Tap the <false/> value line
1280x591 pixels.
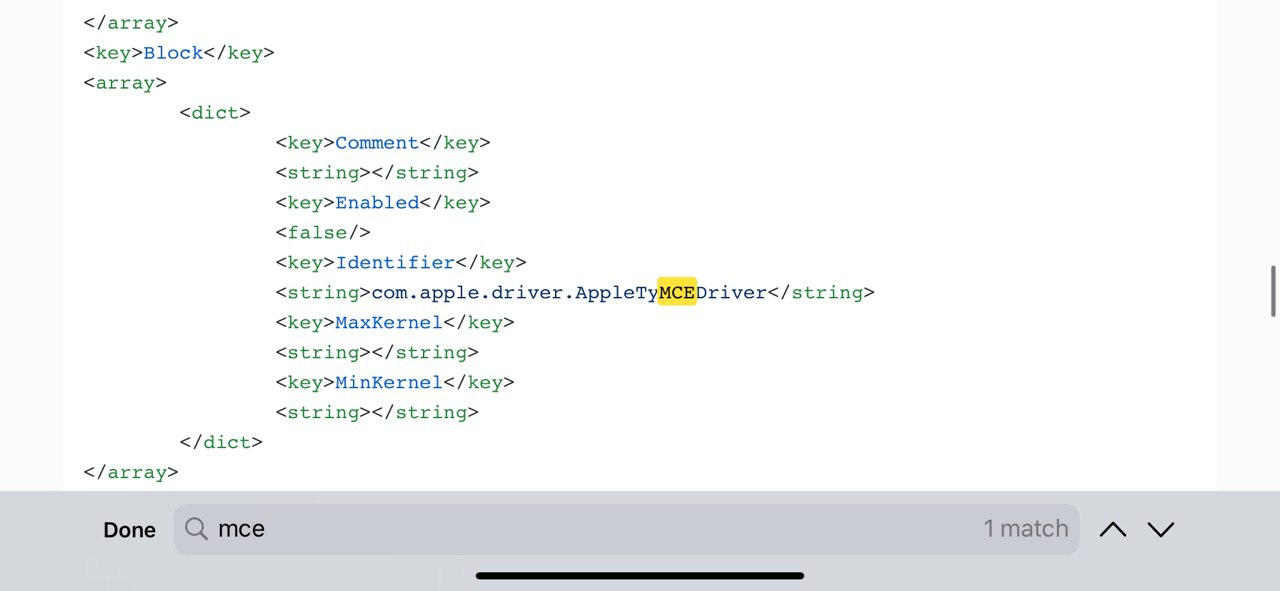point(323,233)
